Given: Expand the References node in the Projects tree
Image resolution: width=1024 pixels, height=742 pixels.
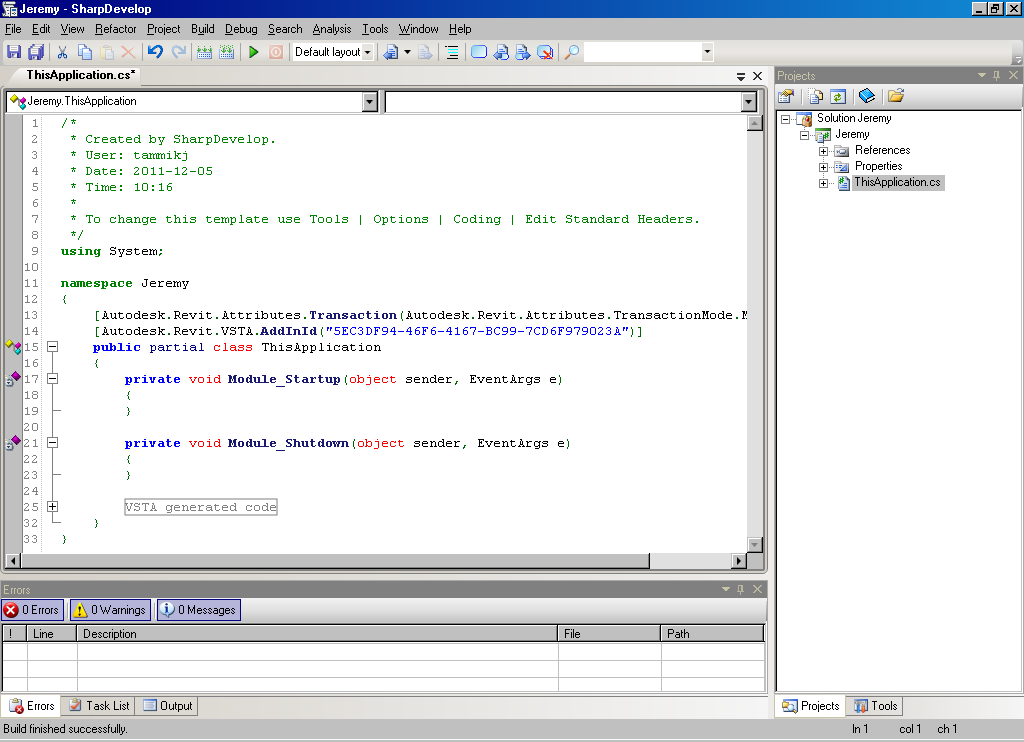Looking at the screenshot, I should click(x=824, y=151).
